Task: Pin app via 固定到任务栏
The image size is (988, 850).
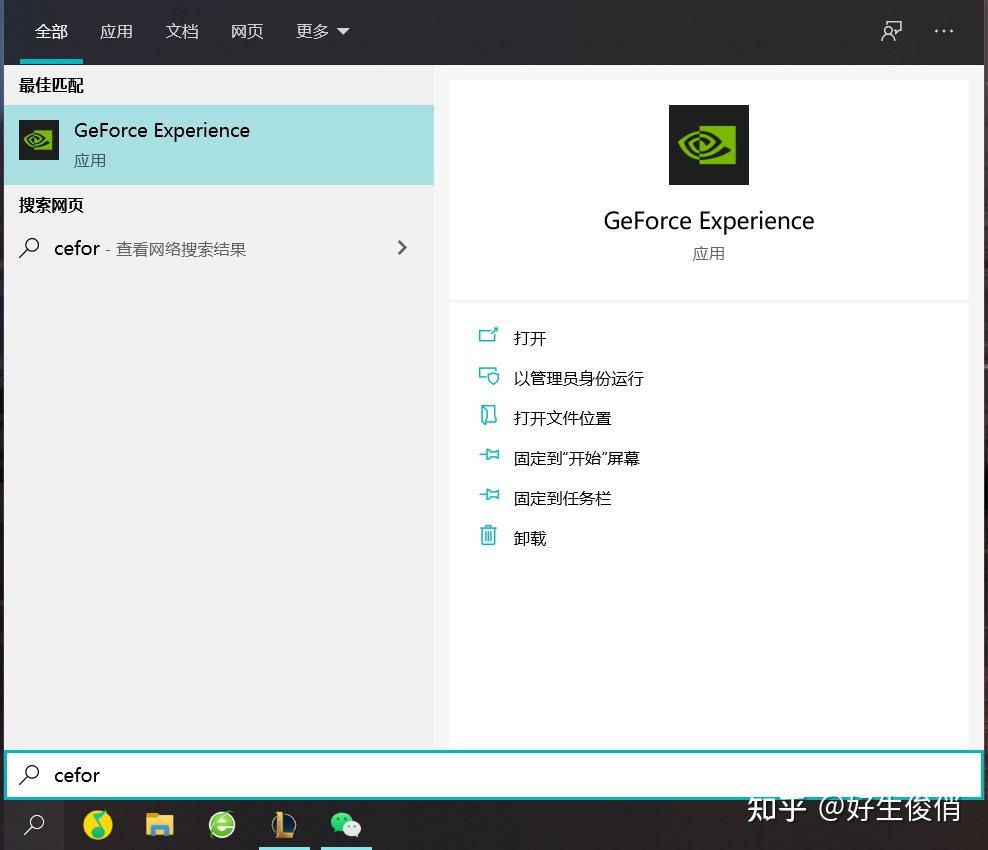Action: (x=562, y=498)
